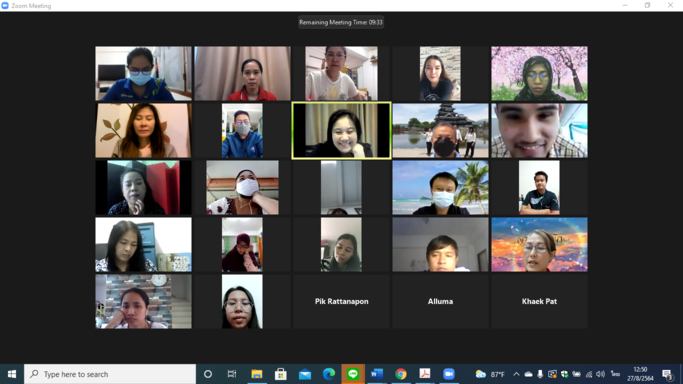Open the LINE app in taskbar

point(353,374)
